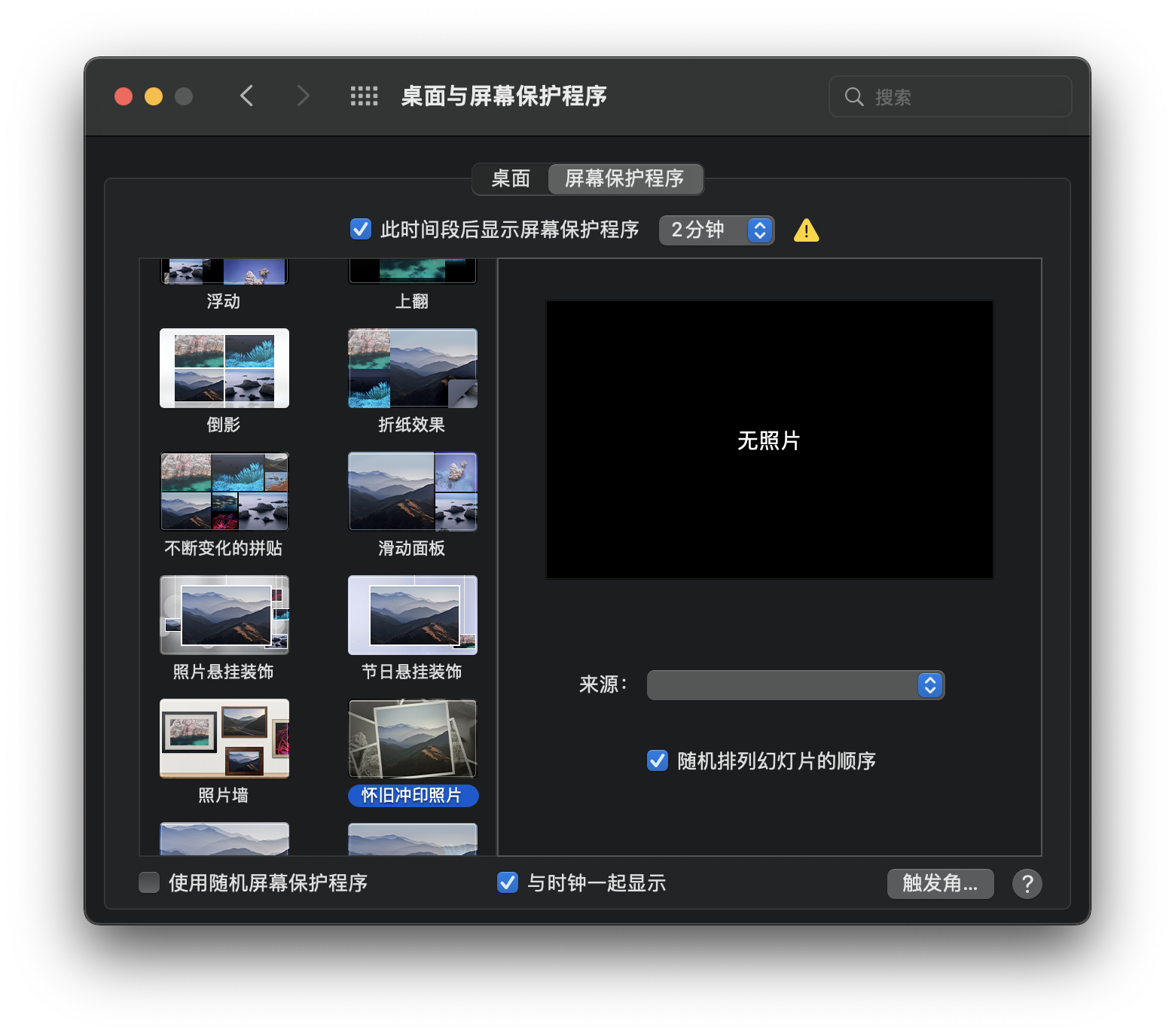
Task: Choose the 照片墙 screen saver
Action: point(224,739)
